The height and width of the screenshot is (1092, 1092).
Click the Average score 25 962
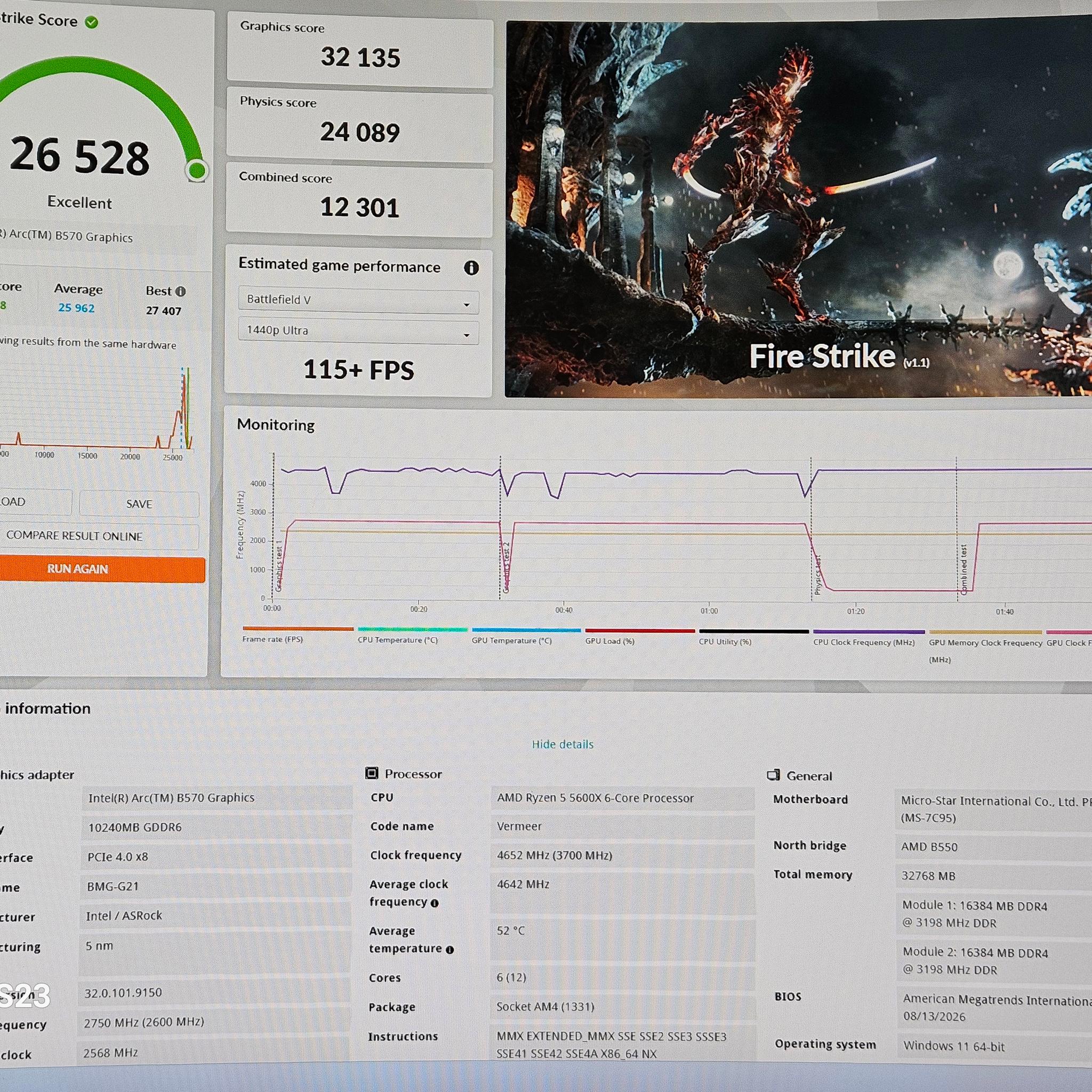click(x=76, y=308)
